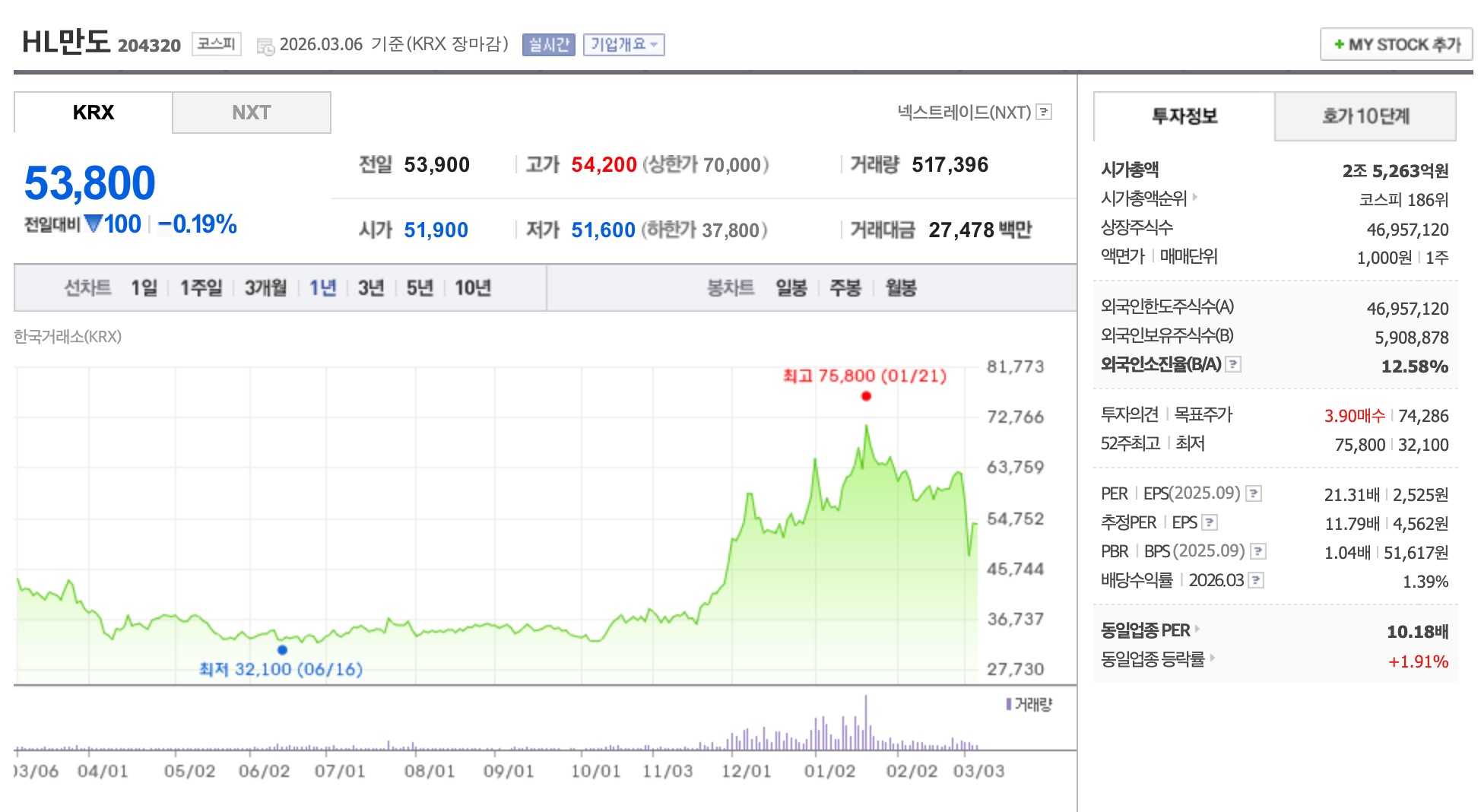Show the 10년 line chart

tap(473, 287)
